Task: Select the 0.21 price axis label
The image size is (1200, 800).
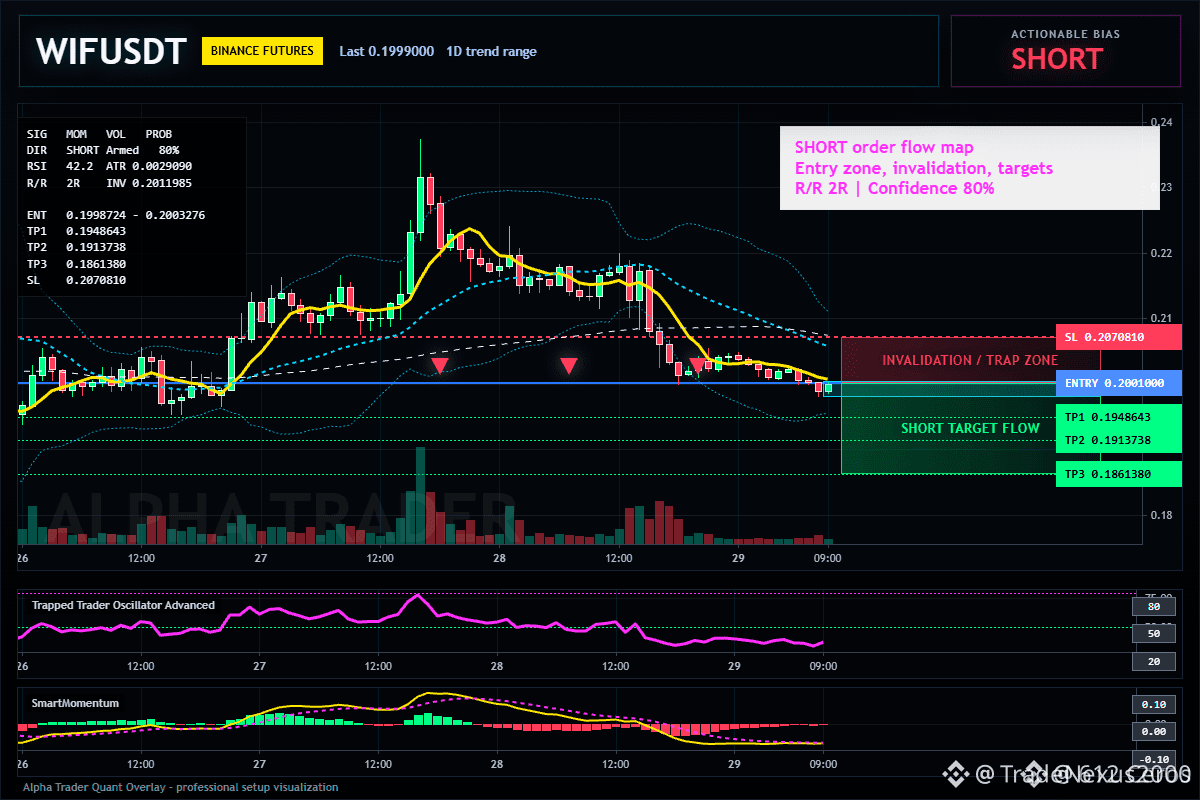Action: tap(1161, 319)
